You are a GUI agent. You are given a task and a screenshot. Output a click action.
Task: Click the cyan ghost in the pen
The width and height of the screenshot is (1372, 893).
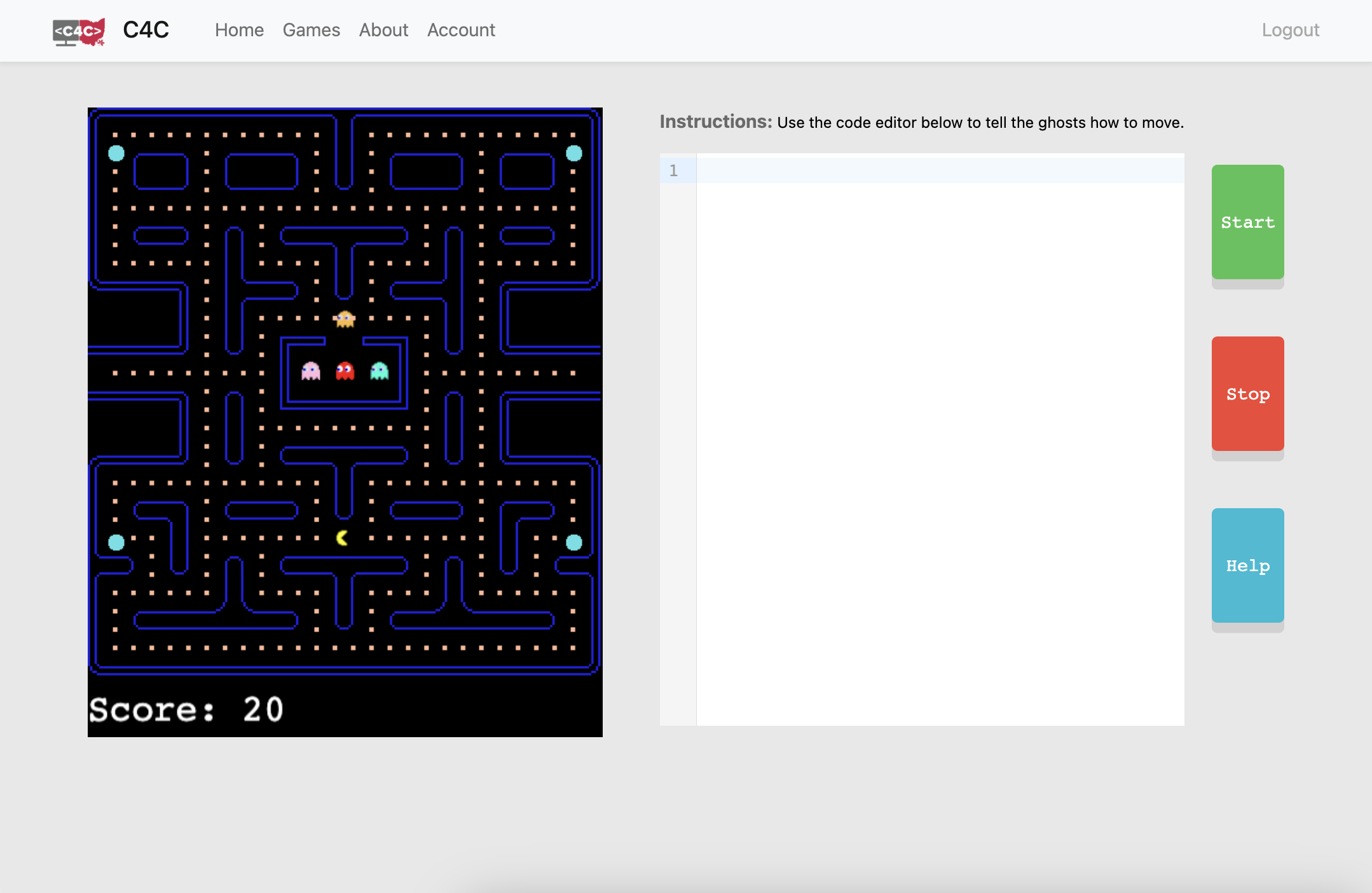tap(380, 371)
